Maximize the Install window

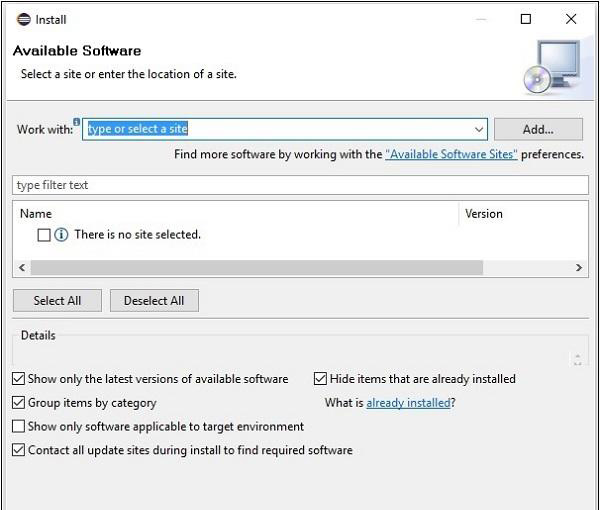526,19
